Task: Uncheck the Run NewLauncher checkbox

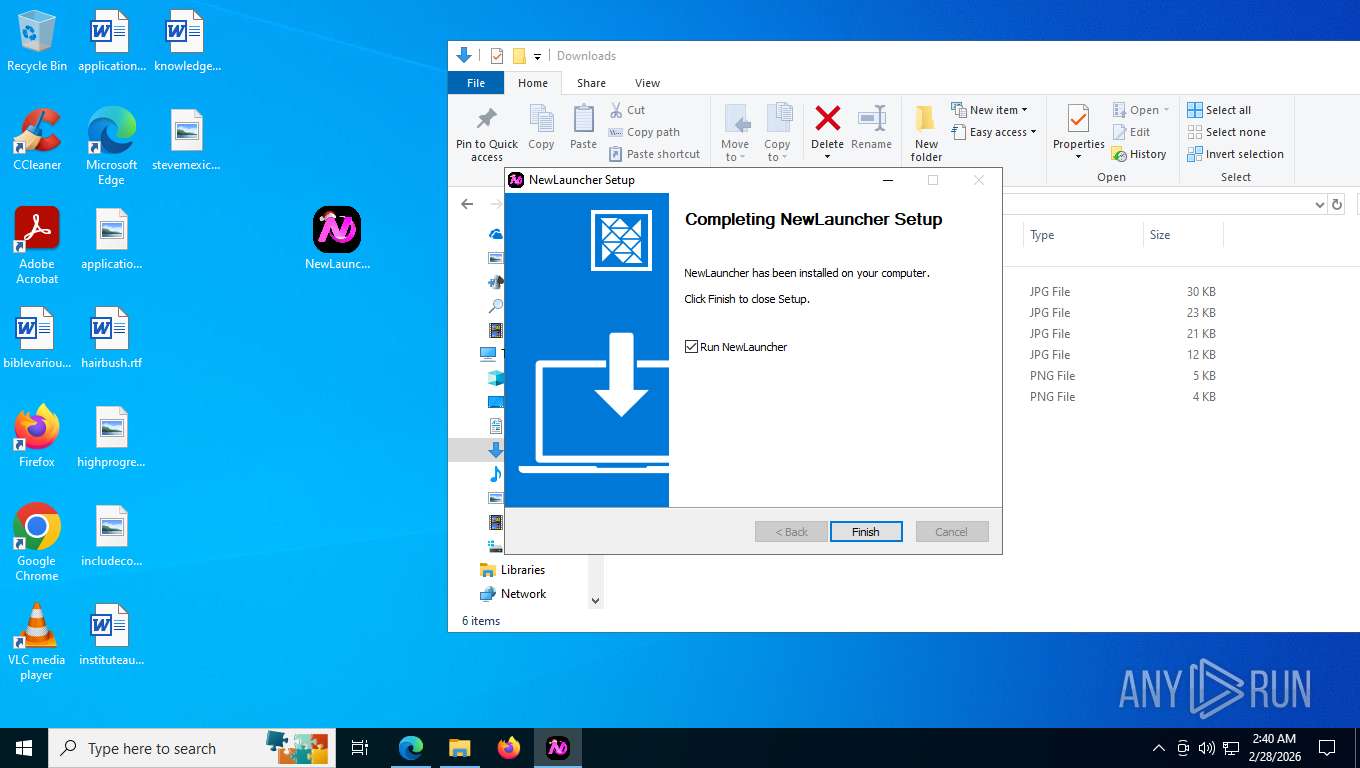Action: point(691,347)
